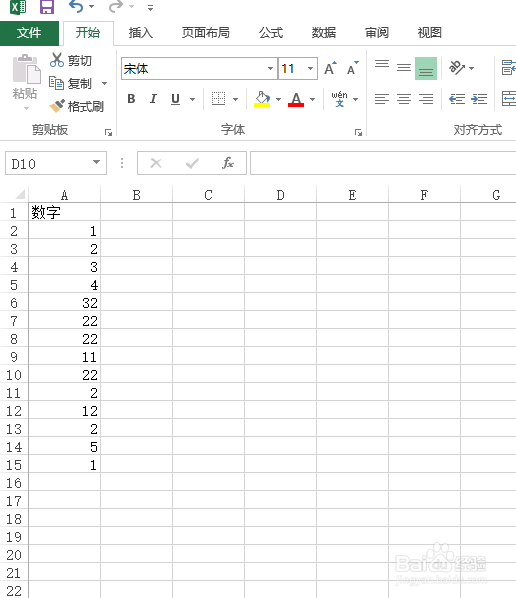
Task: Click inside the formula bar input
Action: (x=383, y=163)
